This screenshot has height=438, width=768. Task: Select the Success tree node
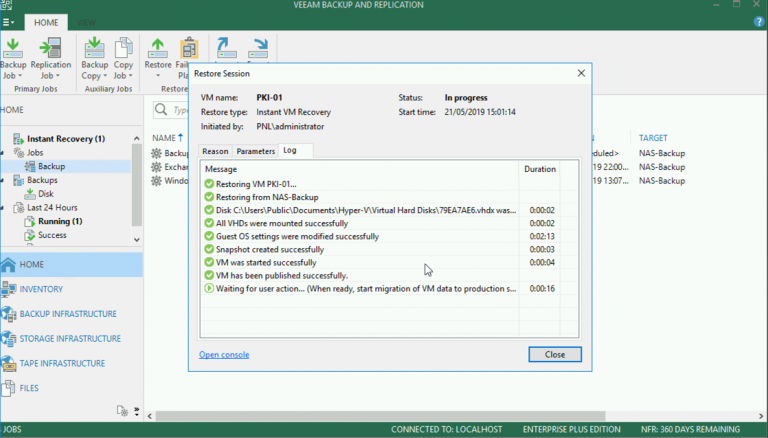[52, 235]
